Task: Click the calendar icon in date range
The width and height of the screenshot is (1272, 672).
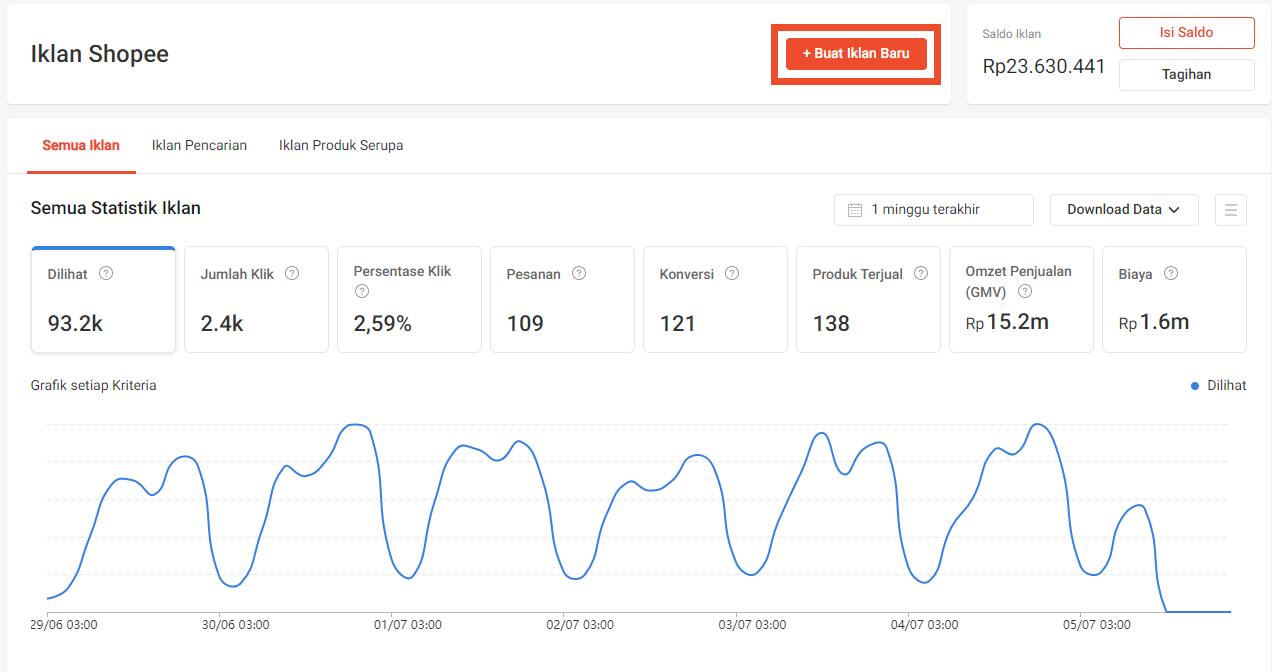Action: click(855, 210)
